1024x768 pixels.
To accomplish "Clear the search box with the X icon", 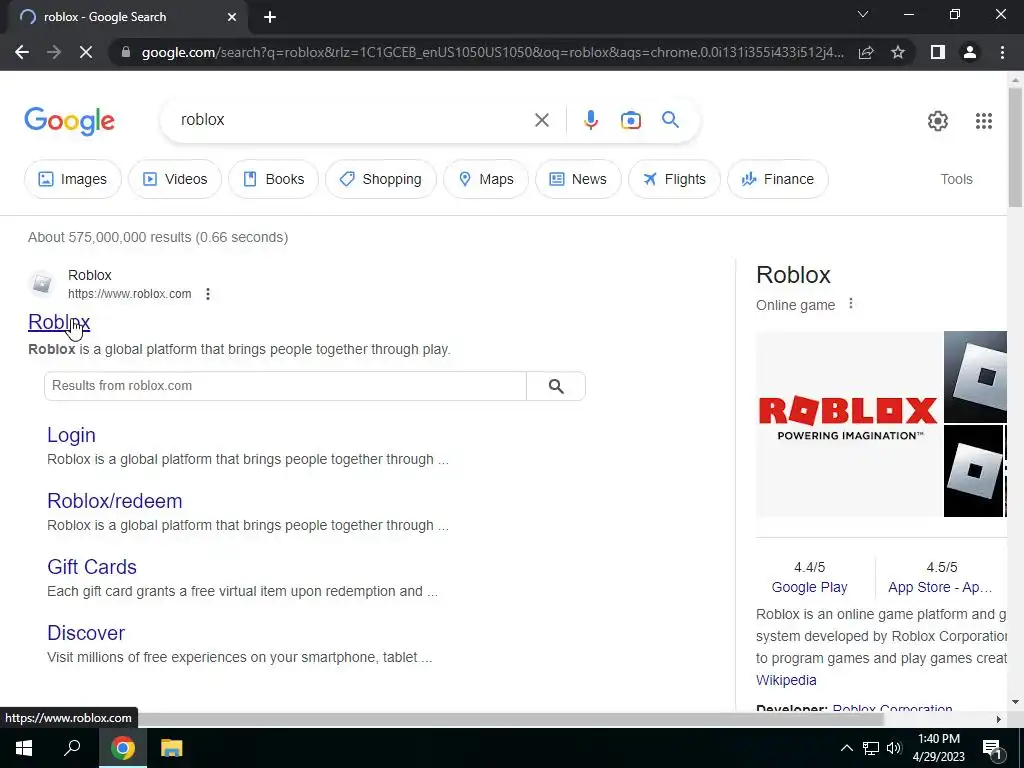I will click(541, 120).
